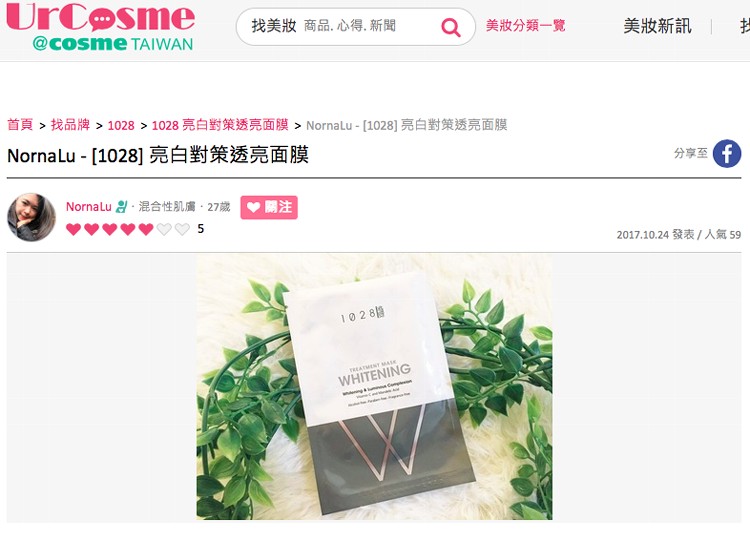Click the last empty heart rating
750x534 pixels.
pyautogui.click(x=182, y=229)
